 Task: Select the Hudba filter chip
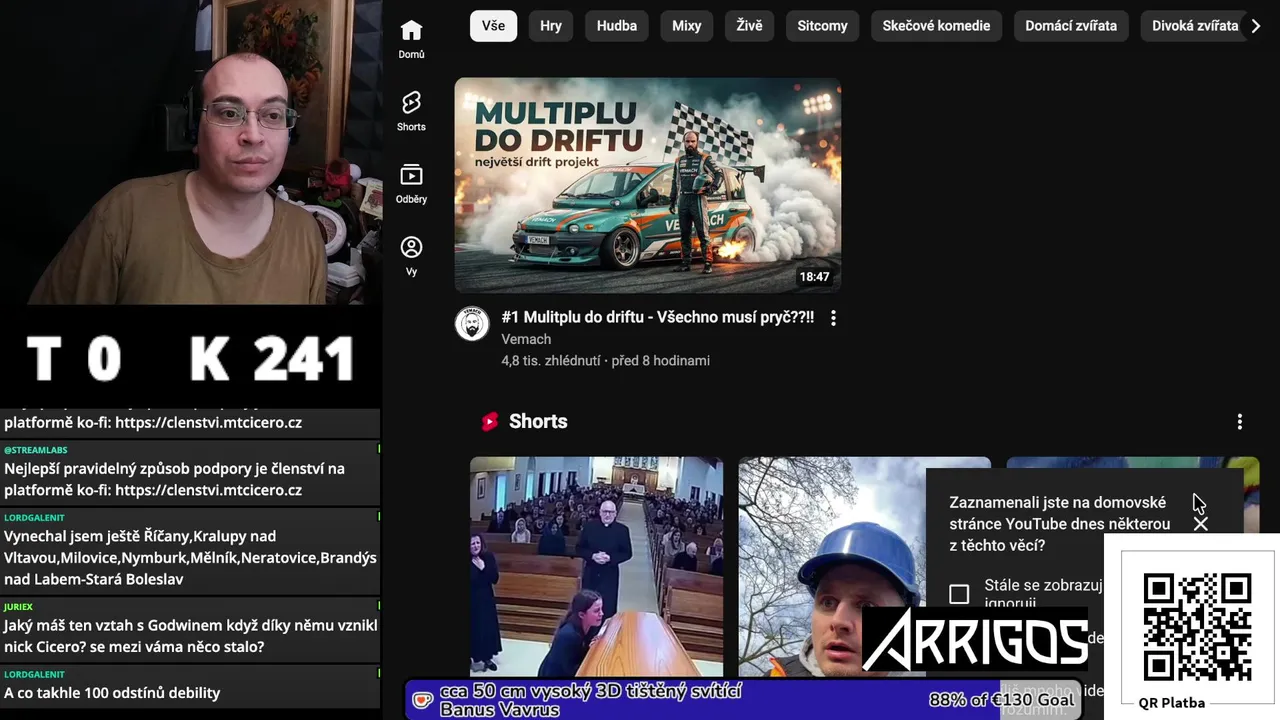[617, 26]
